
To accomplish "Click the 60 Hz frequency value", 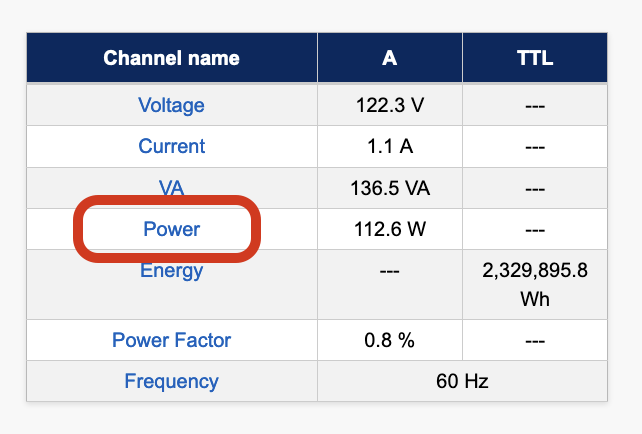I will coord(461,381).
